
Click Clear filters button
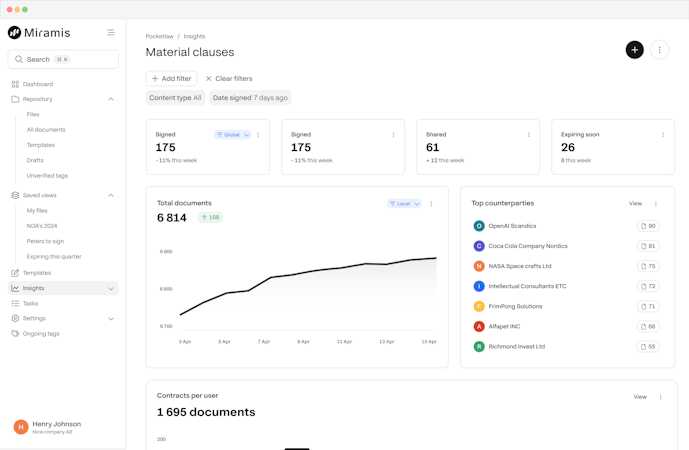(229, 79)
